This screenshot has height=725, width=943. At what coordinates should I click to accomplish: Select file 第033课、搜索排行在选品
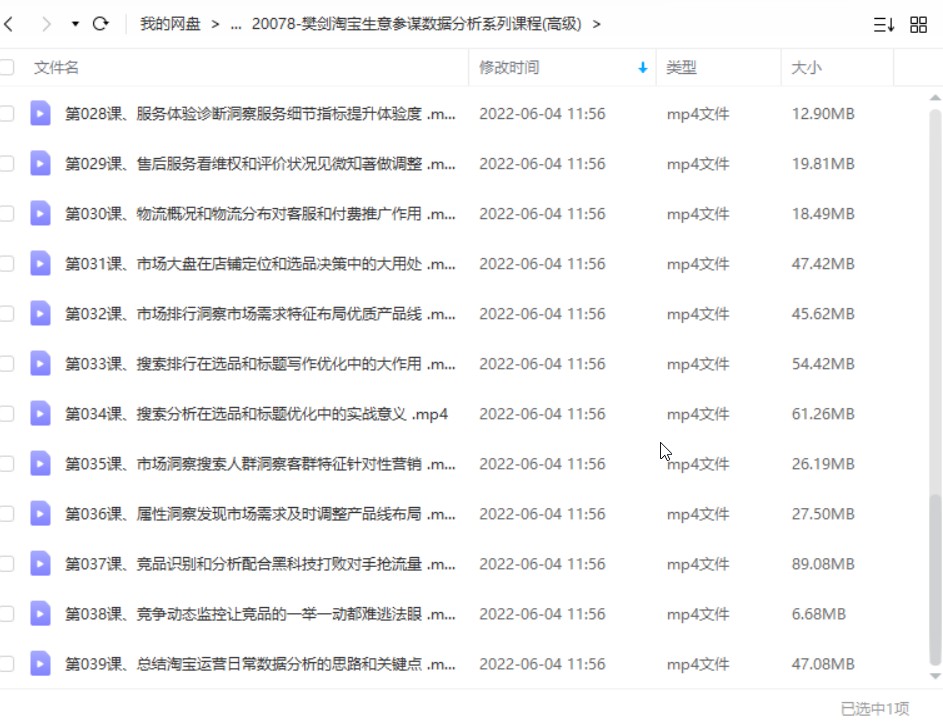pos(260,364)
